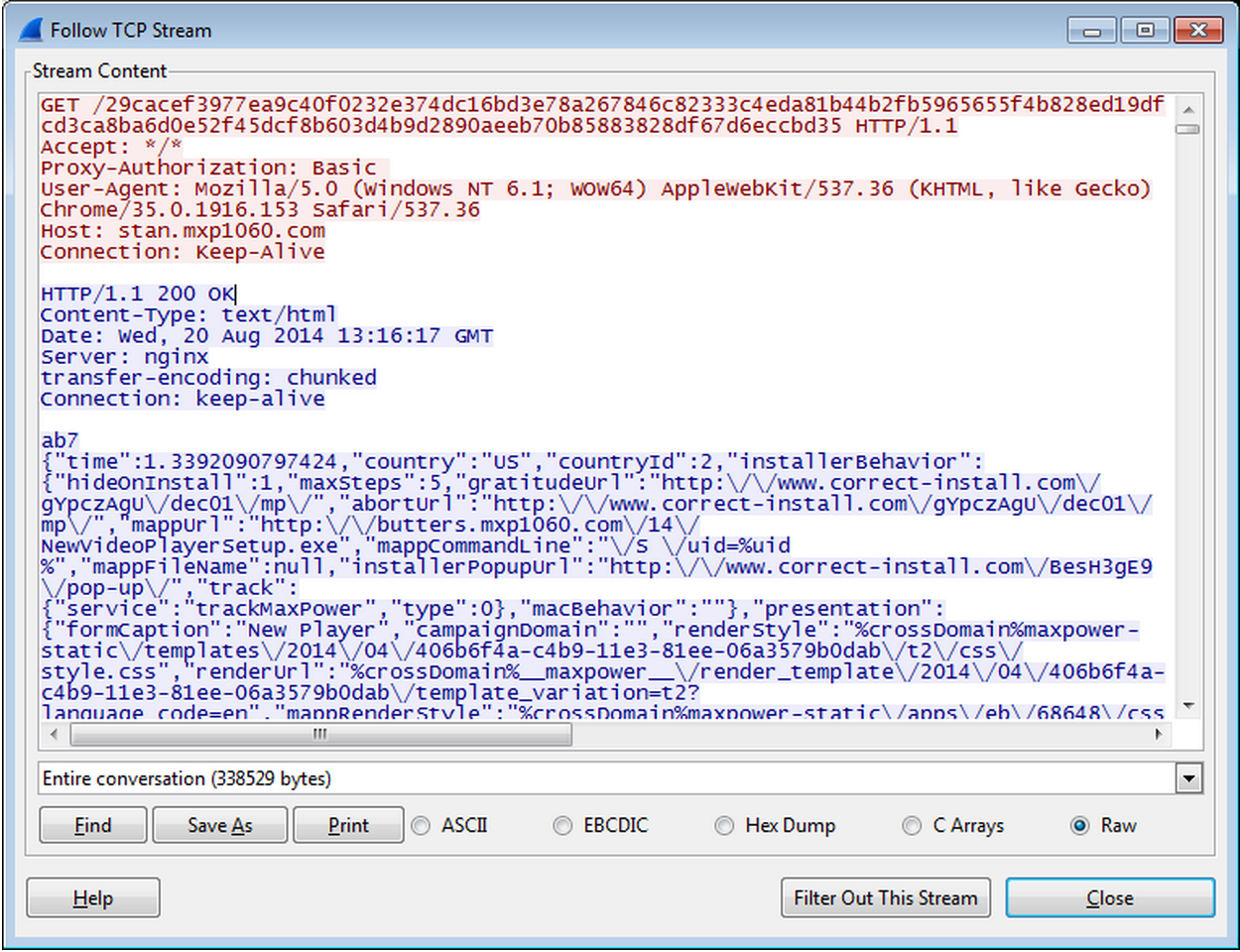Click Filter Out This Stream
The image size is (1240, 952).
[885, 898]
